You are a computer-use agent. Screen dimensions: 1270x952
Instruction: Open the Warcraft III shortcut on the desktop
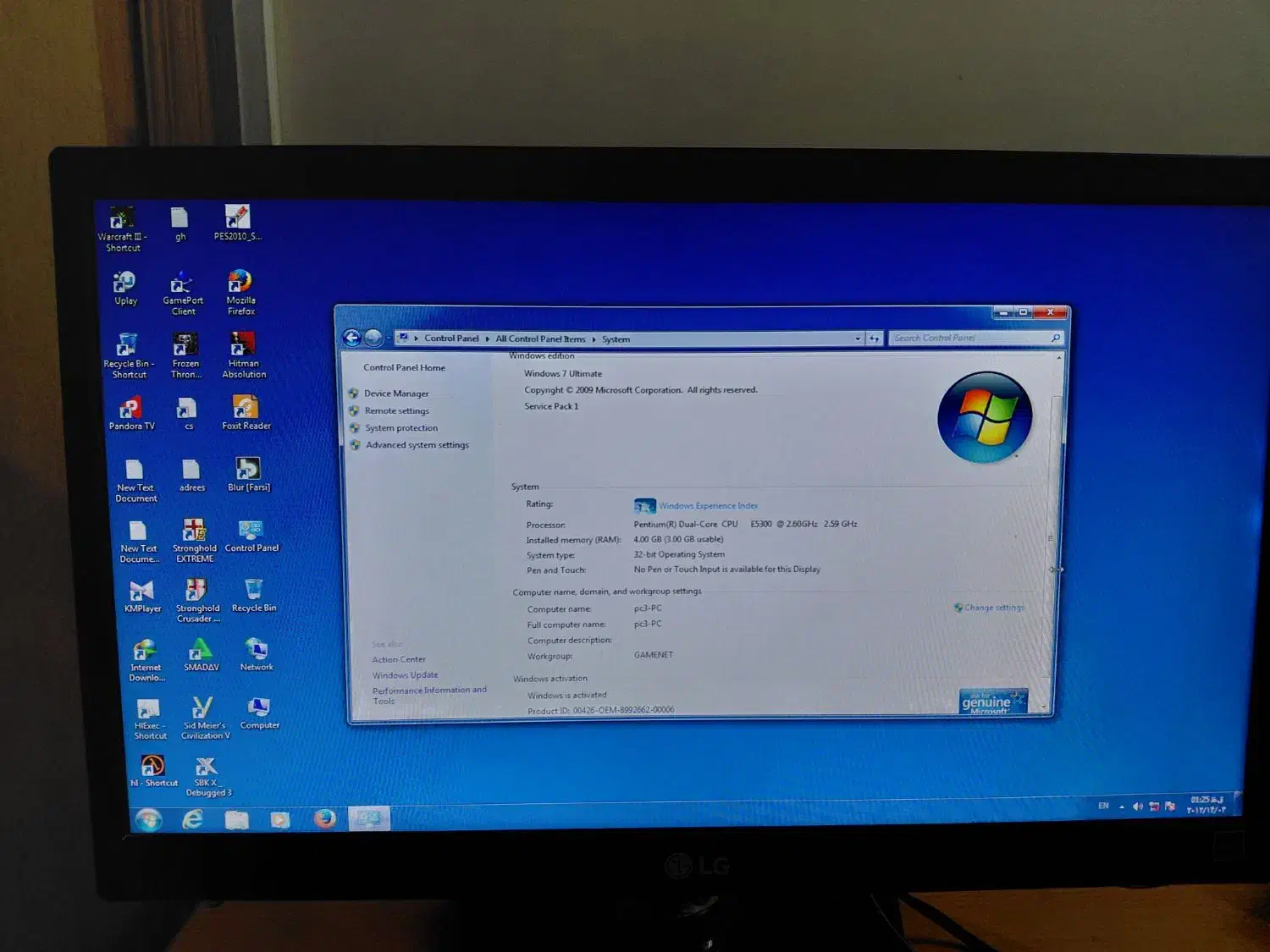[x=122, y=228]
